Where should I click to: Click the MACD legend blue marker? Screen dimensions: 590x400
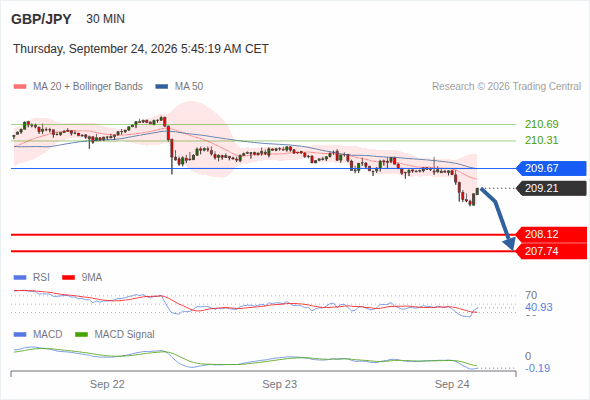coord(20,335)
